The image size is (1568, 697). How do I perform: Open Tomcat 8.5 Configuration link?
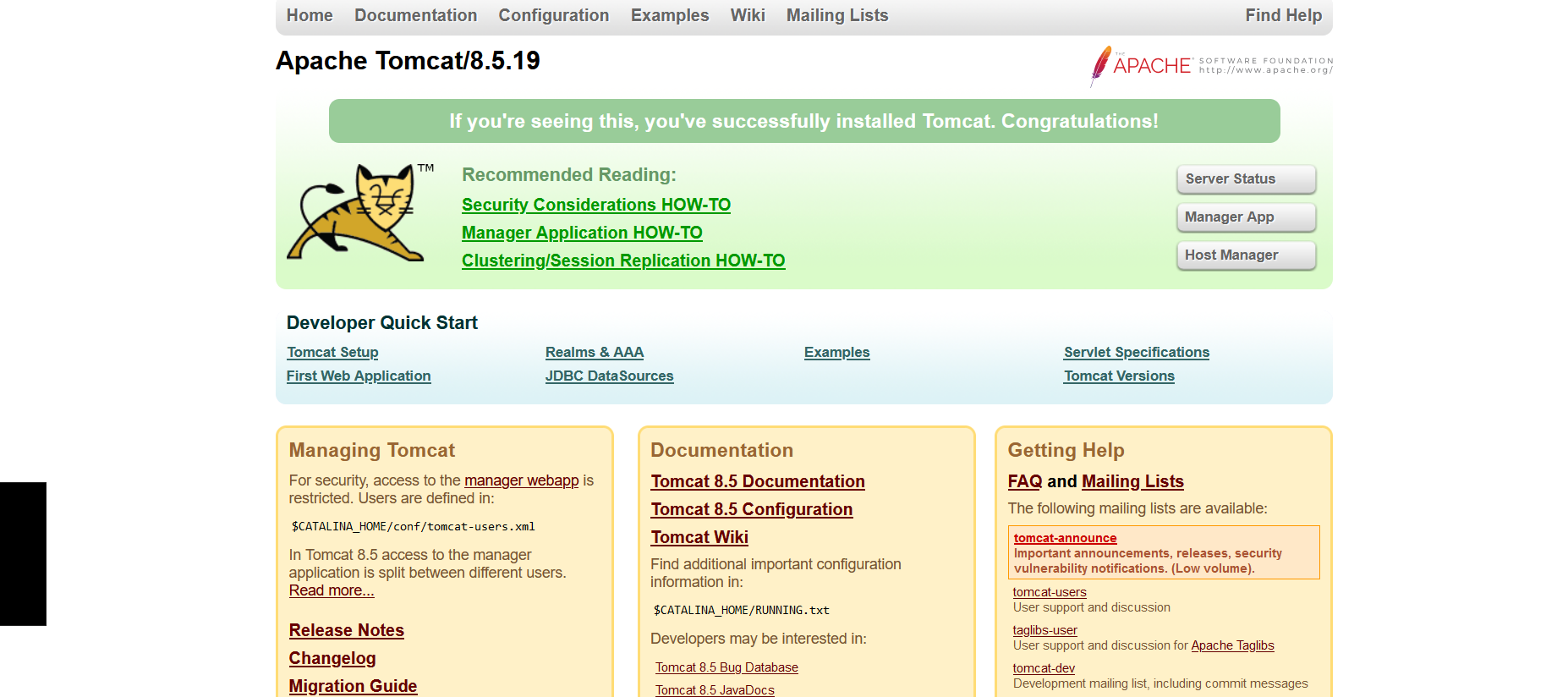[x=752, y=509]
